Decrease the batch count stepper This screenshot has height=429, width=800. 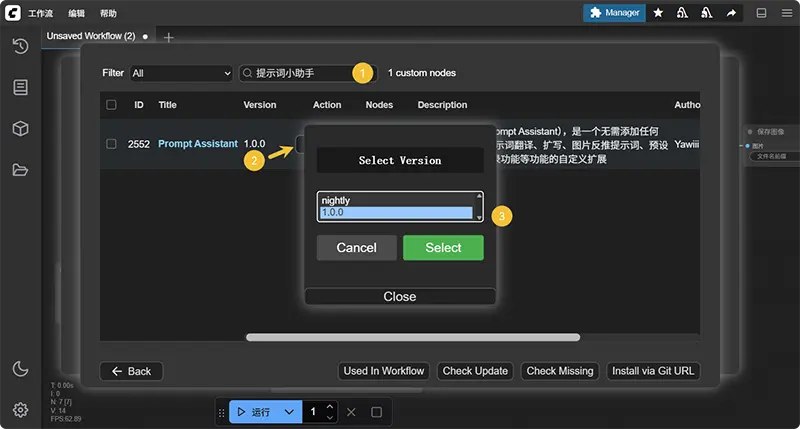330,417
